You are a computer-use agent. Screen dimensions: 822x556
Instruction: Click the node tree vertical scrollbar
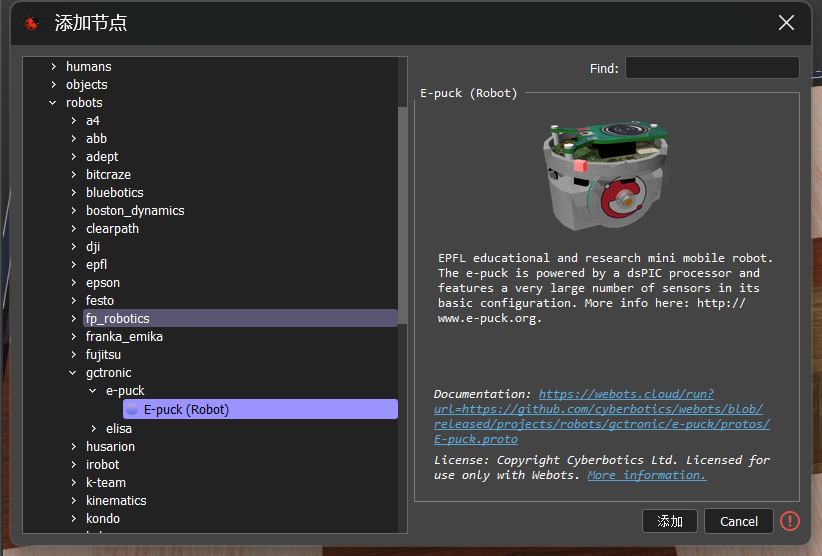pyautogui.click(x=403, y=215)
